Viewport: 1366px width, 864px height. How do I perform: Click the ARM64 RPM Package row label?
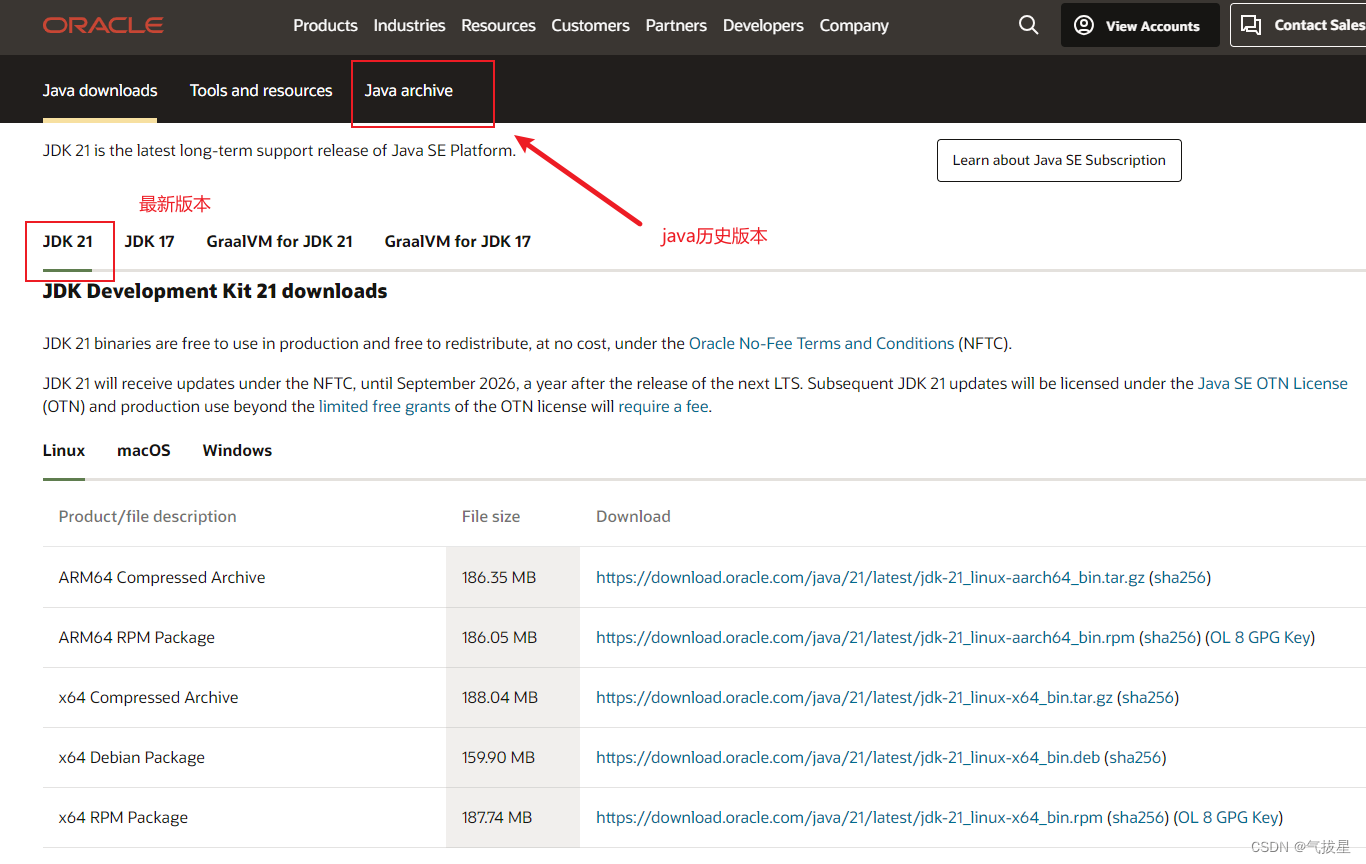pos(137,637)
